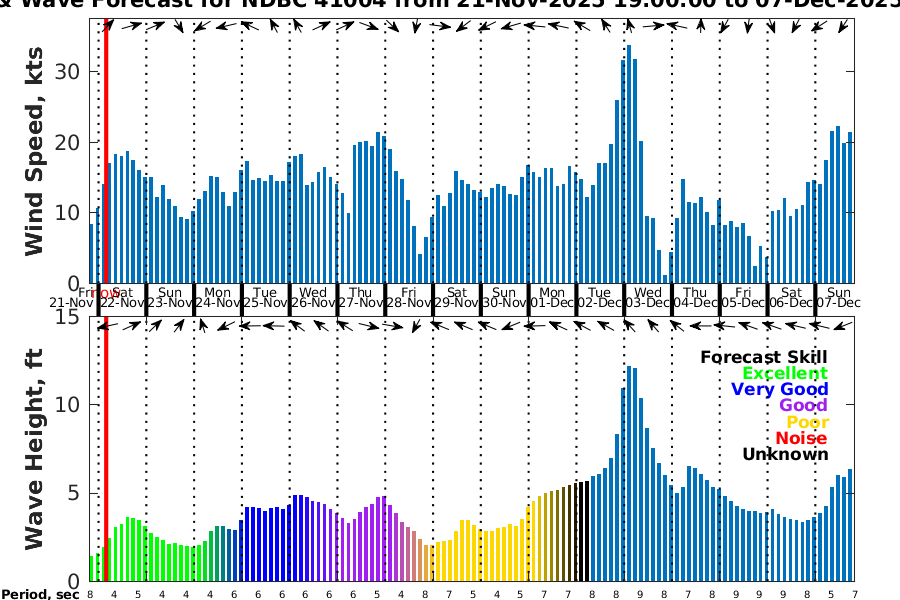900x600 pixels.
Task: Click the Period, sec label
Action: 40,594
